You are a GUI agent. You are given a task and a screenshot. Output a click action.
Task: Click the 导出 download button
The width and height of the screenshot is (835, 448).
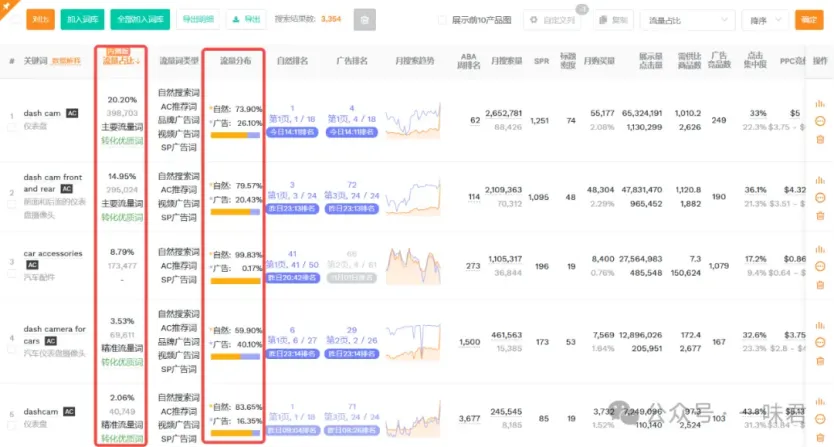(x=246, y=19)
